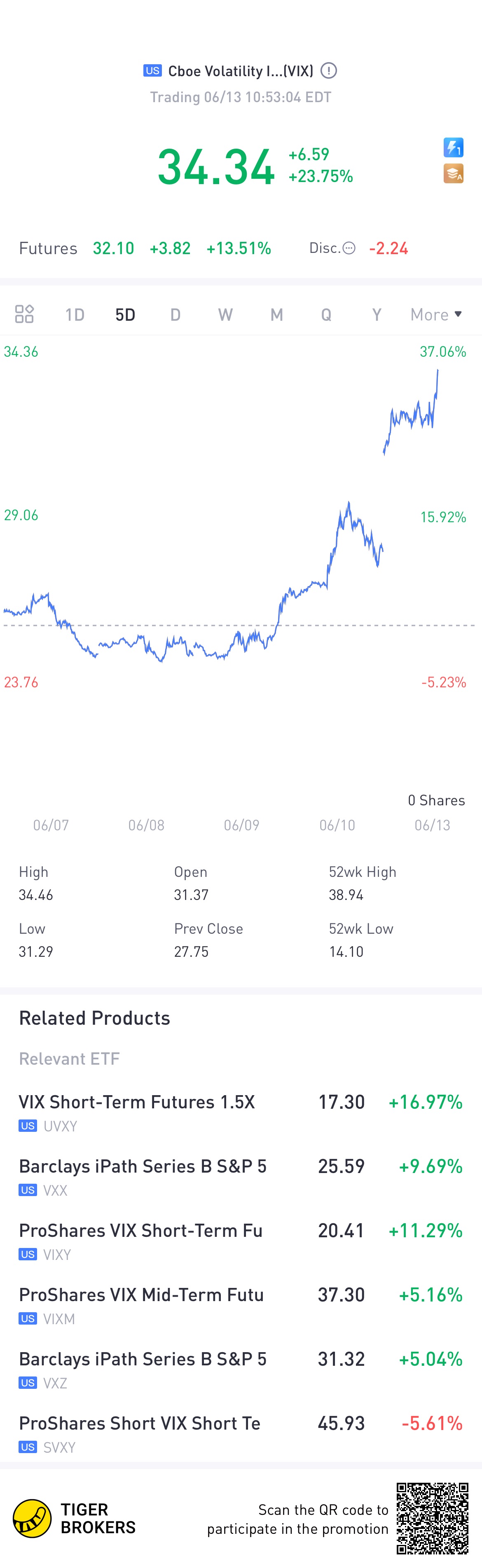Tap the blue lightning bolt icon

coord(454,147)
